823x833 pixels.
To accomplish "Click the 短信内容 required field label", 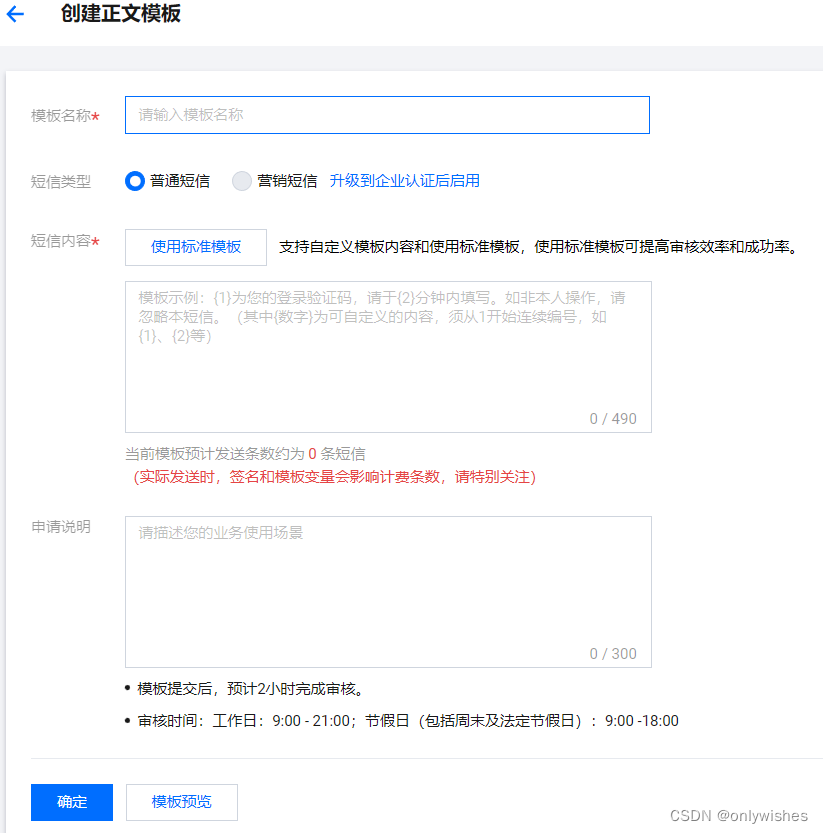I will 62,241.
